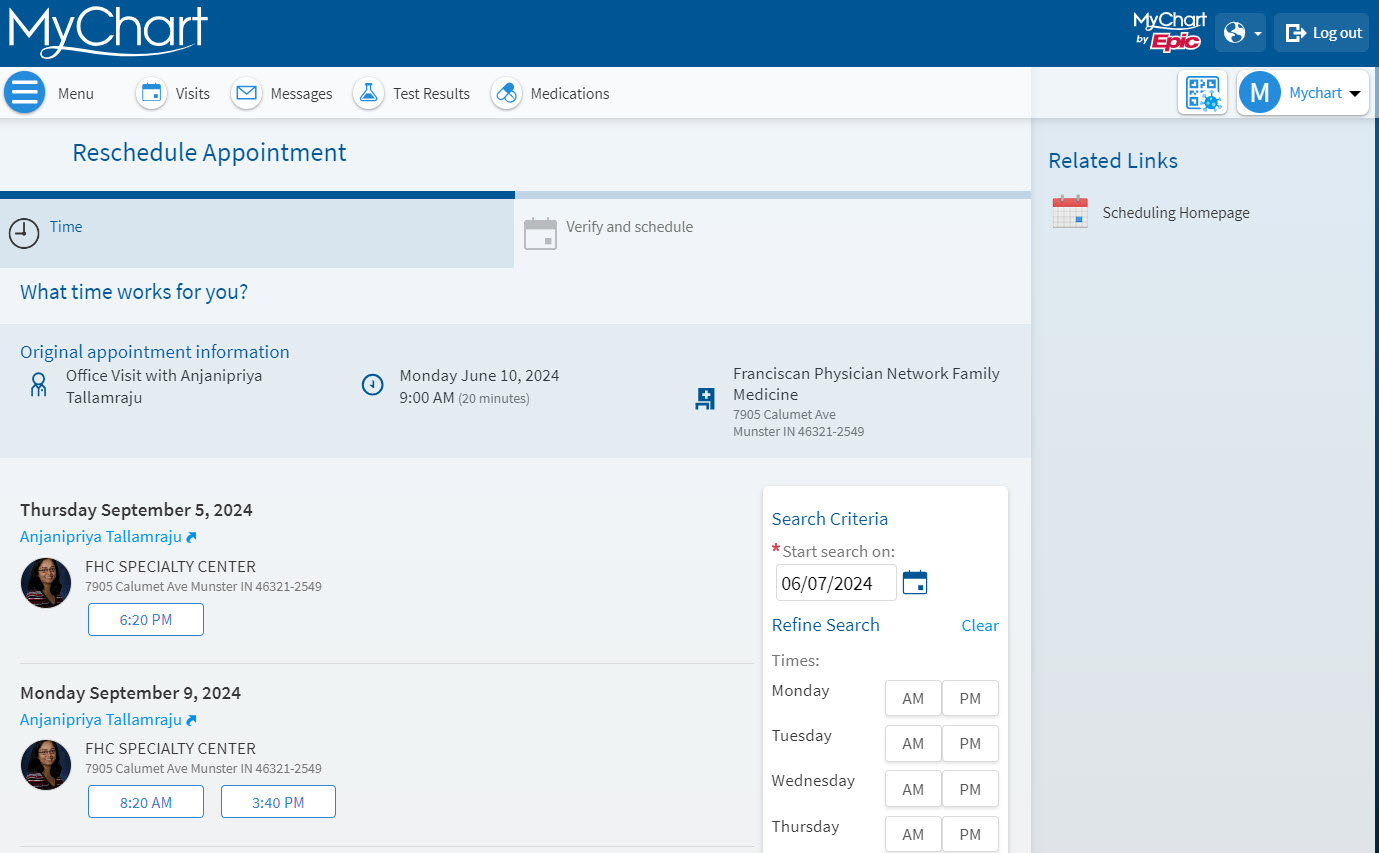Click the clock icon in the Time step
1379x853 pixels.
(24, 233)
